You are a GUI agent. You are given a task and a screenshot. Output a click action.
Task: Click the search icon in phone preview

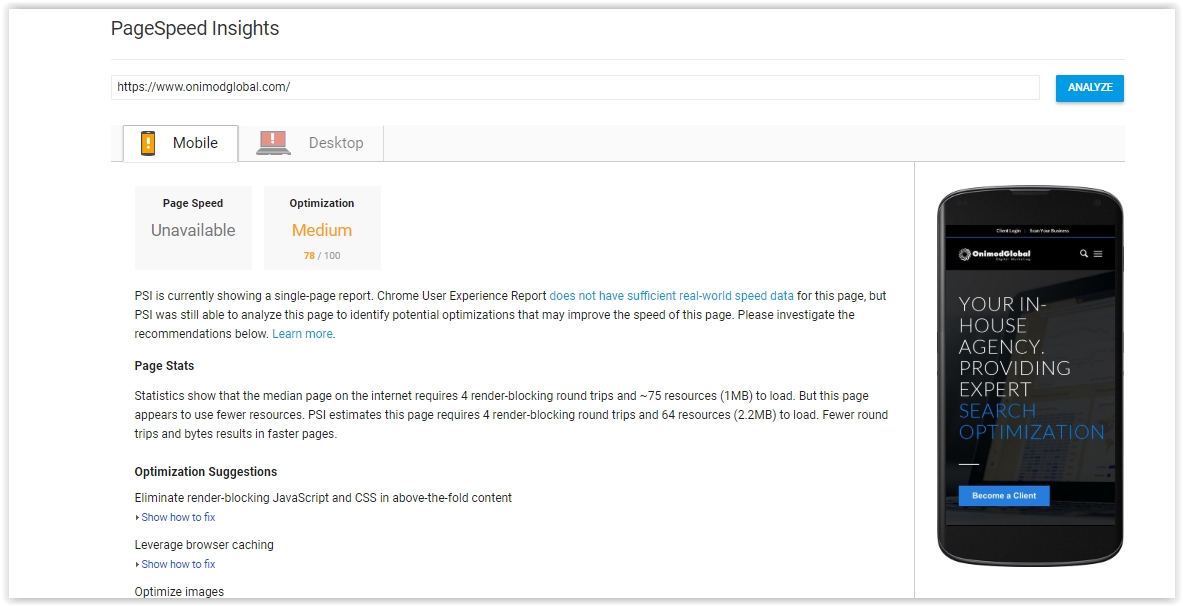click(x=1083, y=254)
